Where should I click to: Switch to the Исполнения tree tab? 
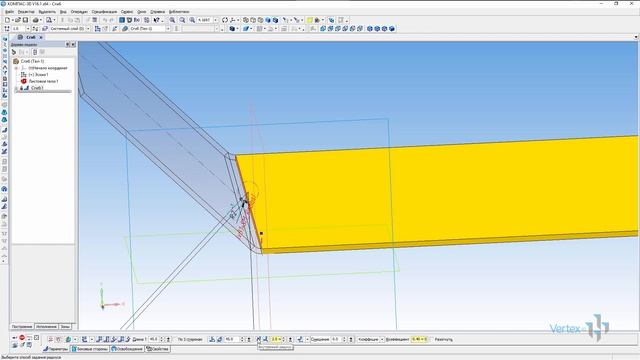point(46,327)
